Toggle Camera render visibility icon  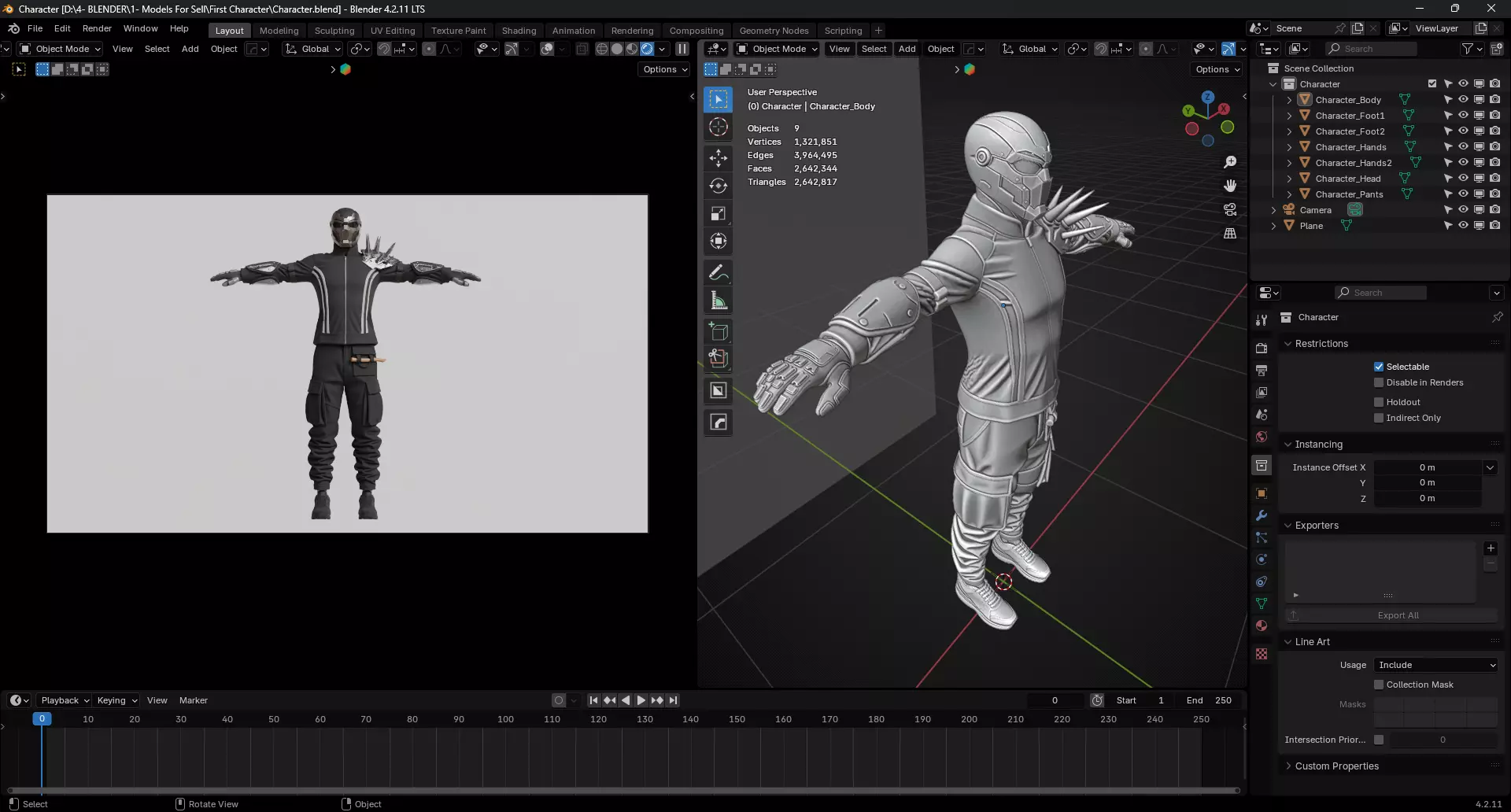point(1494,210)
